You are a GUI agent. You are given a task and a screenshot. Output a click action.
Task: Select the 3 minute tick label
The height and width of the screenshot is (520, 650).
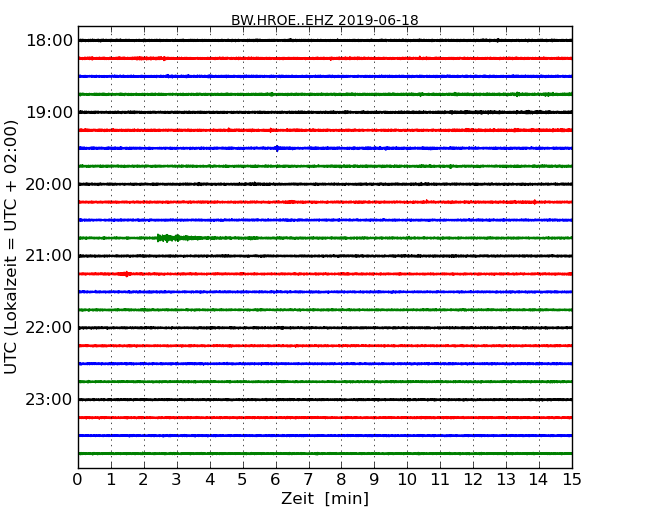pyautogui.click(x=177, y=480)
